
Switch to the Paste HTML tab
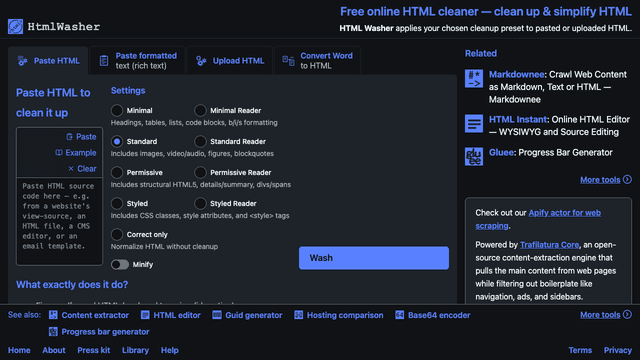48,61
